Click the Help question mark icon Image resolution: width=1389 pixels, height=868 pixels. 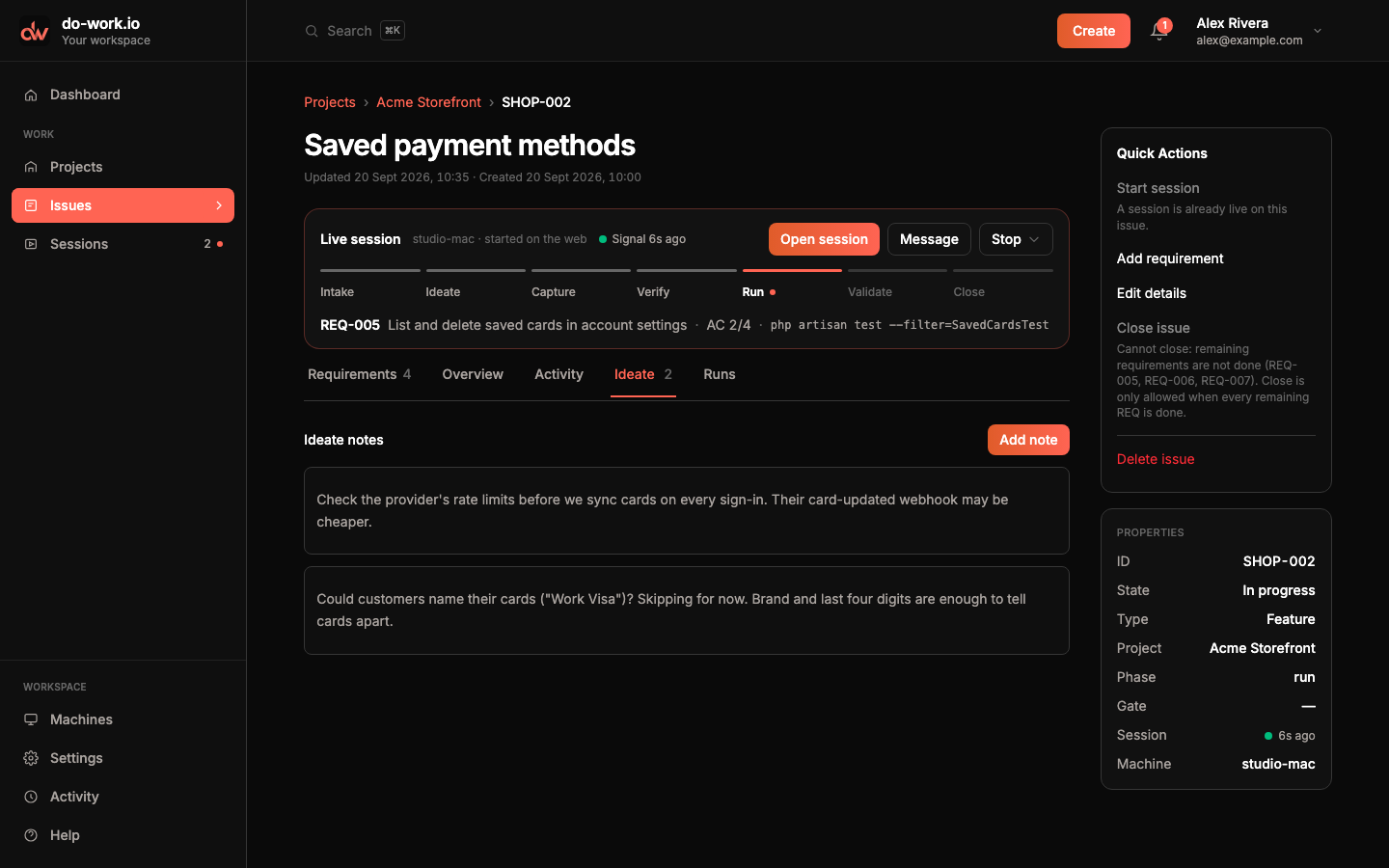(31, 835)
